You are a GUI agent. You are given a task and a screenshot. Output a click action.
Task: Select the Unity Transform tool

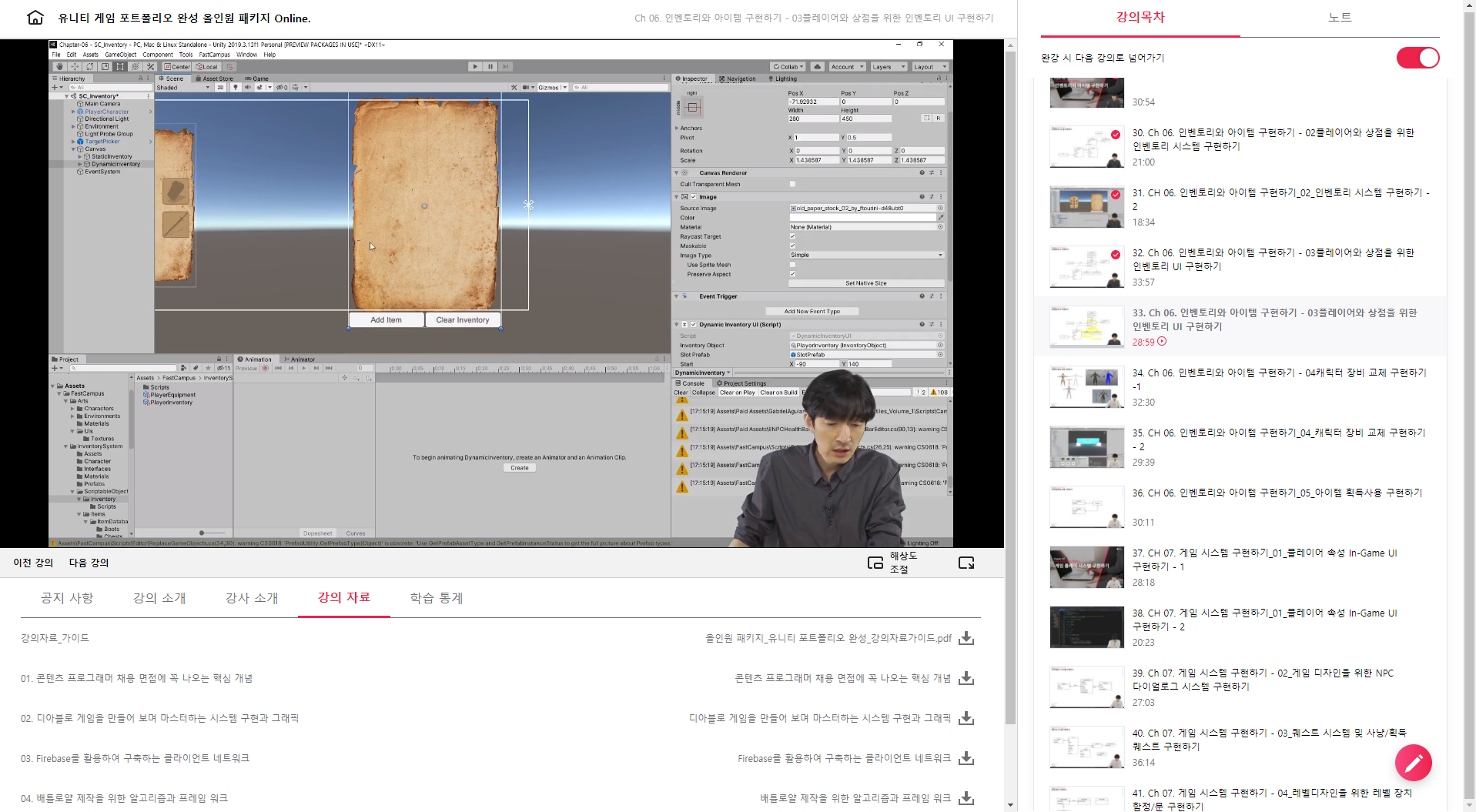point(135,67)
